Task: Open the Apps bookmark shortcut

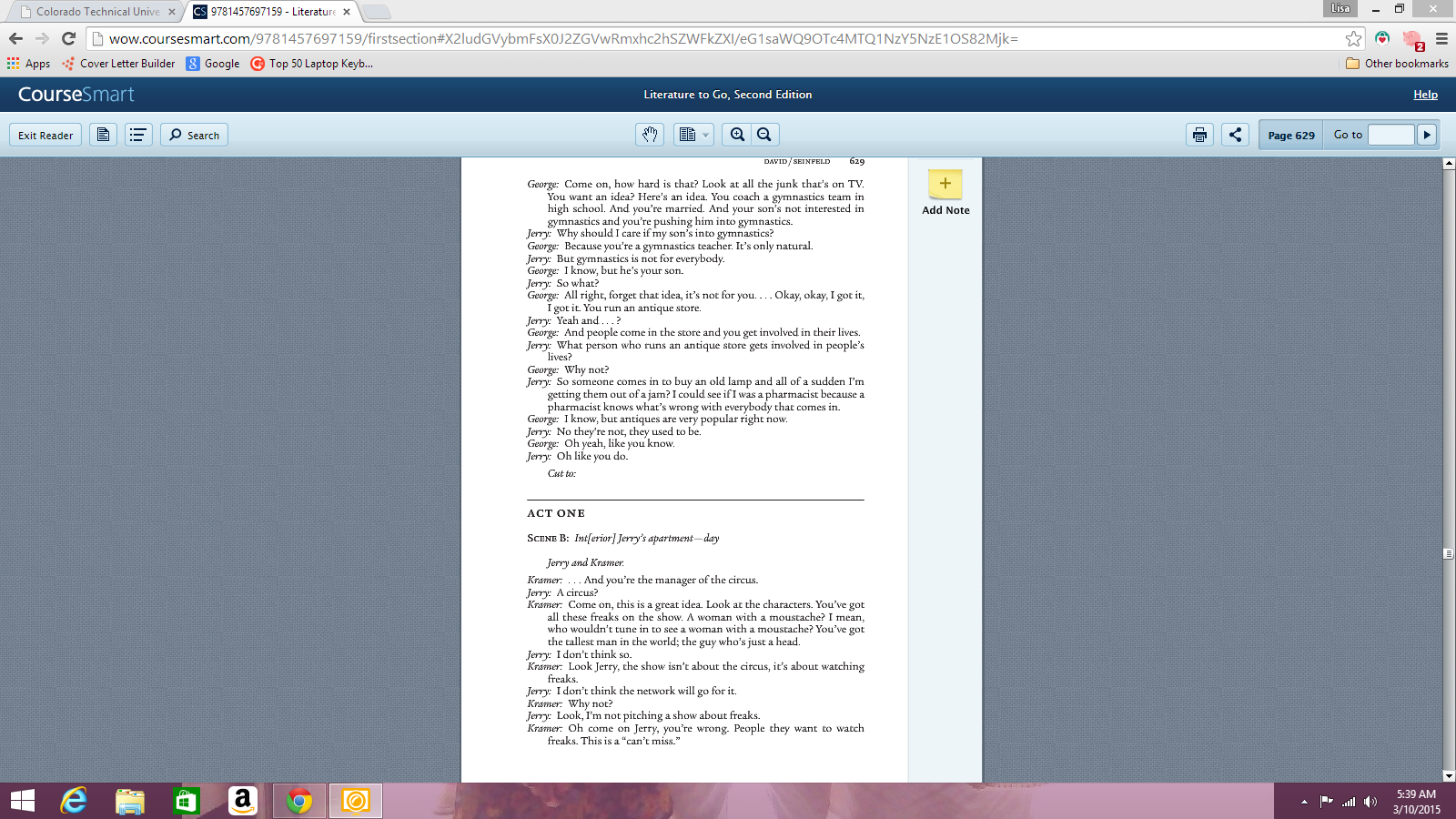Action: tap(29, 64)
